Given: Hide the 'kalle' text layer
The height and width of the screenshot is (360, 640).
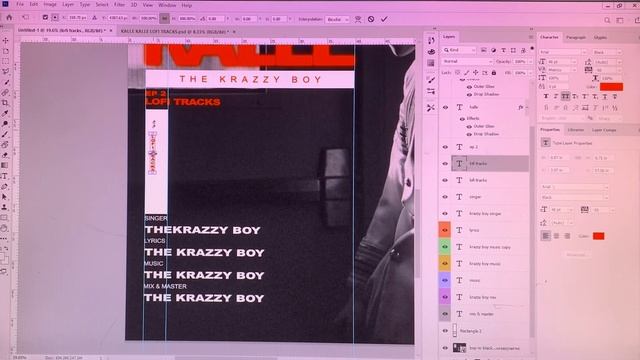Looking at the screenshot, I should tap(445, 107).
